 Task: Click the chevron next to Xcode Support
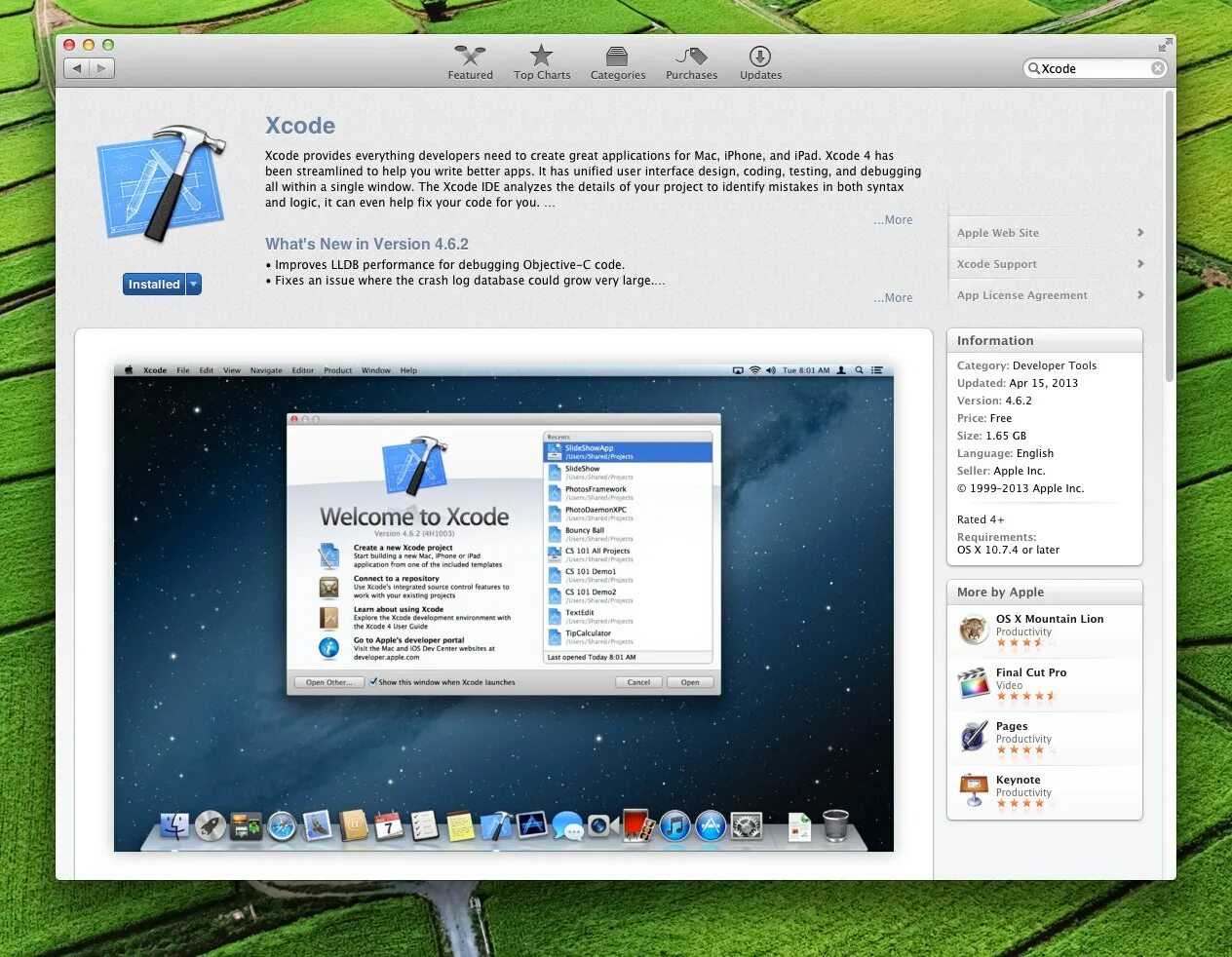(x=1140, y=264)
